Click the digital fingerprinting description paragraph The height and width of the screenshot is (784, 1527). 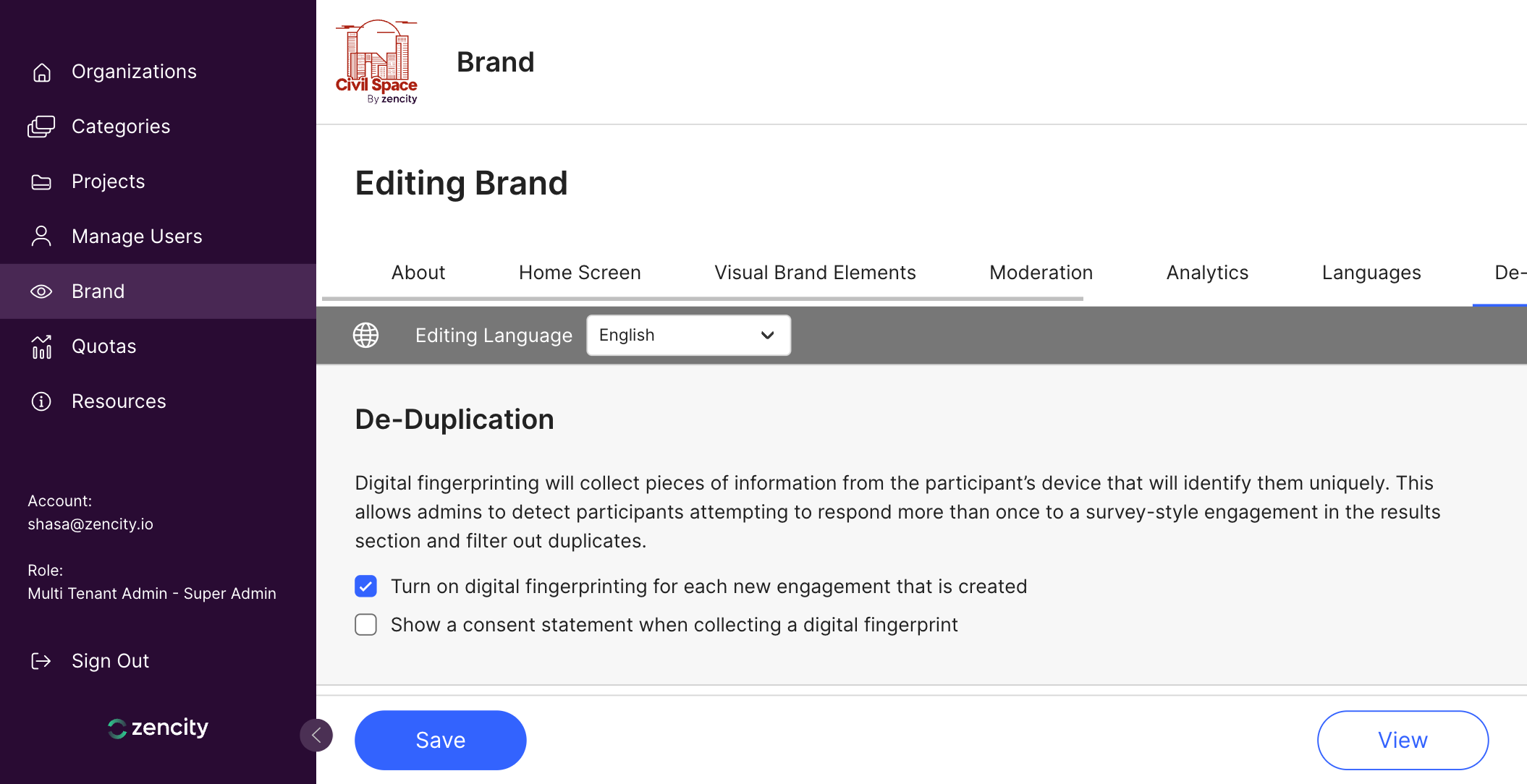(897, 512)
